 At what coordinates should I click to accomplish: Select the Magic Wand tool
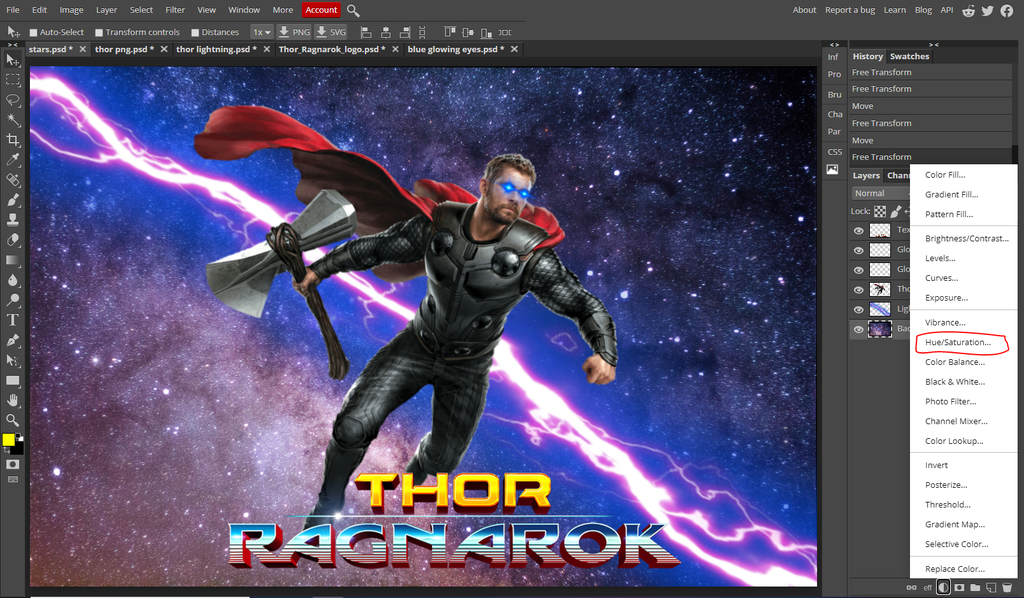tap(13, 120)
